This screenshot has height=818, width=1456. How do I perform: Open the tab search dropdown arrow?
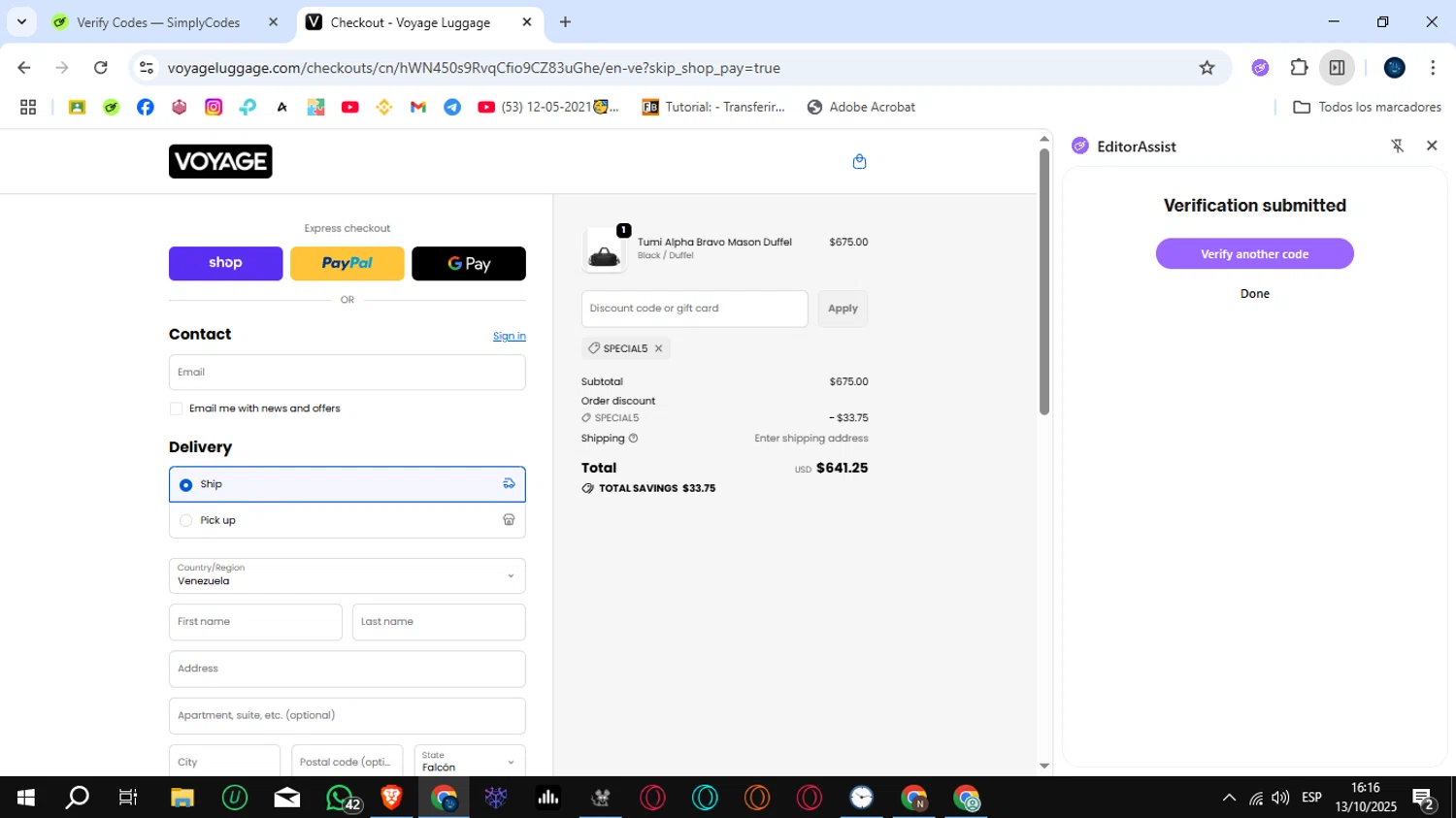(21, 21)
